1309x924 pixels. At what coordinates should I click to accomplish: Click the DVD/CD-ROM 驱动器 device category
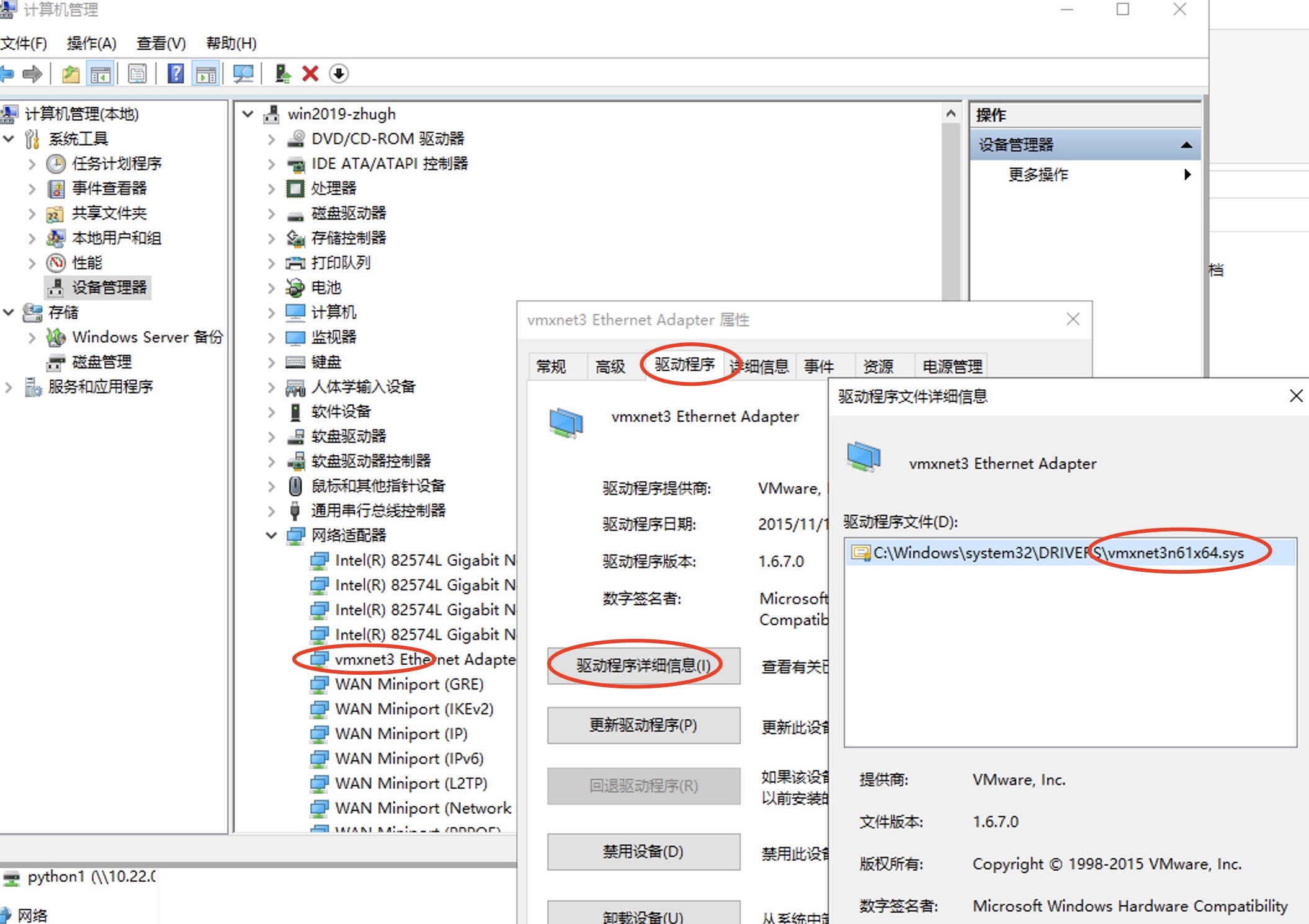tap(388, 139)
